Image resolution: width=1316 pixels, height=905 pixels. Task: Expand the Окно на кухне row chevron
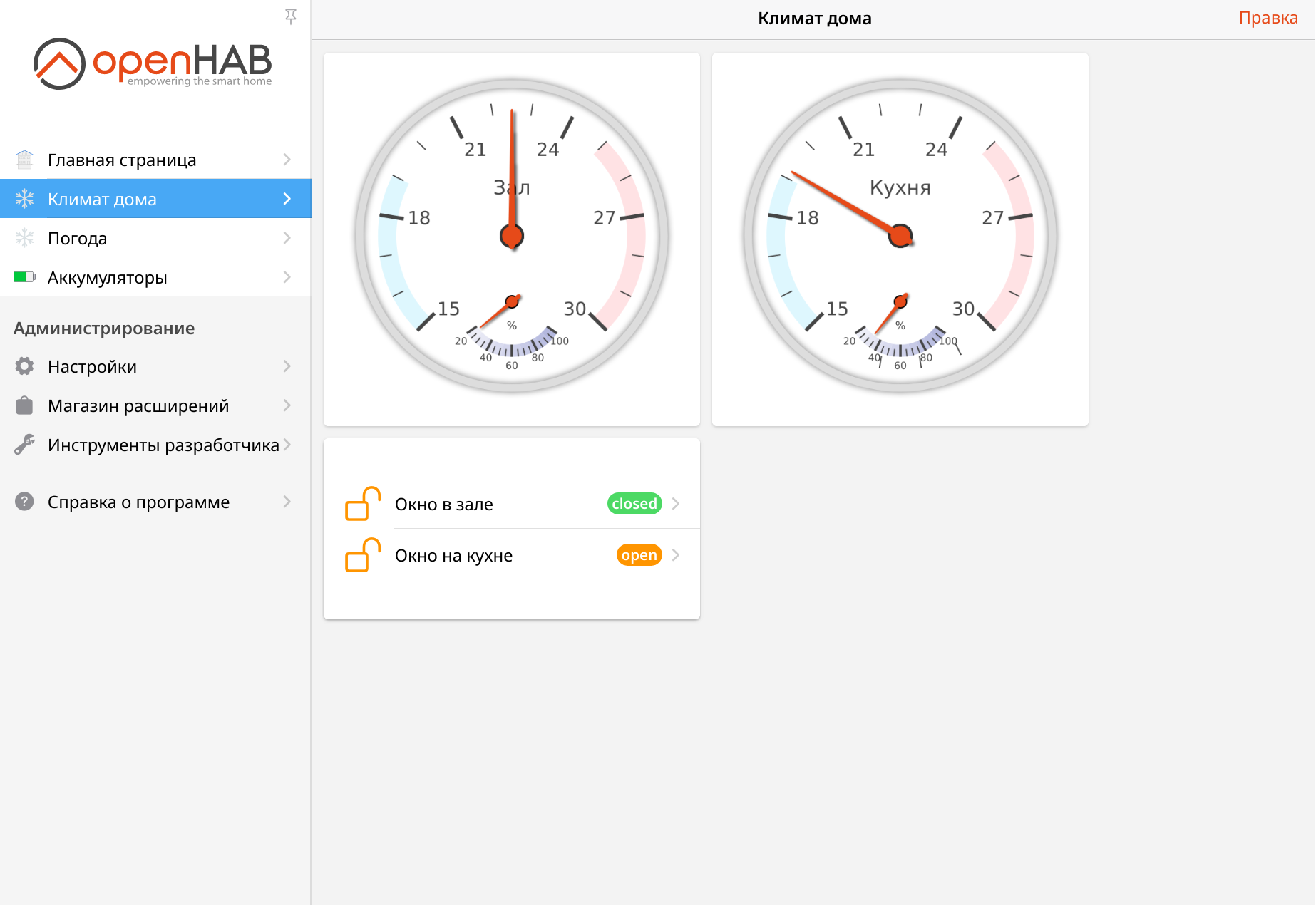[676, 555]
